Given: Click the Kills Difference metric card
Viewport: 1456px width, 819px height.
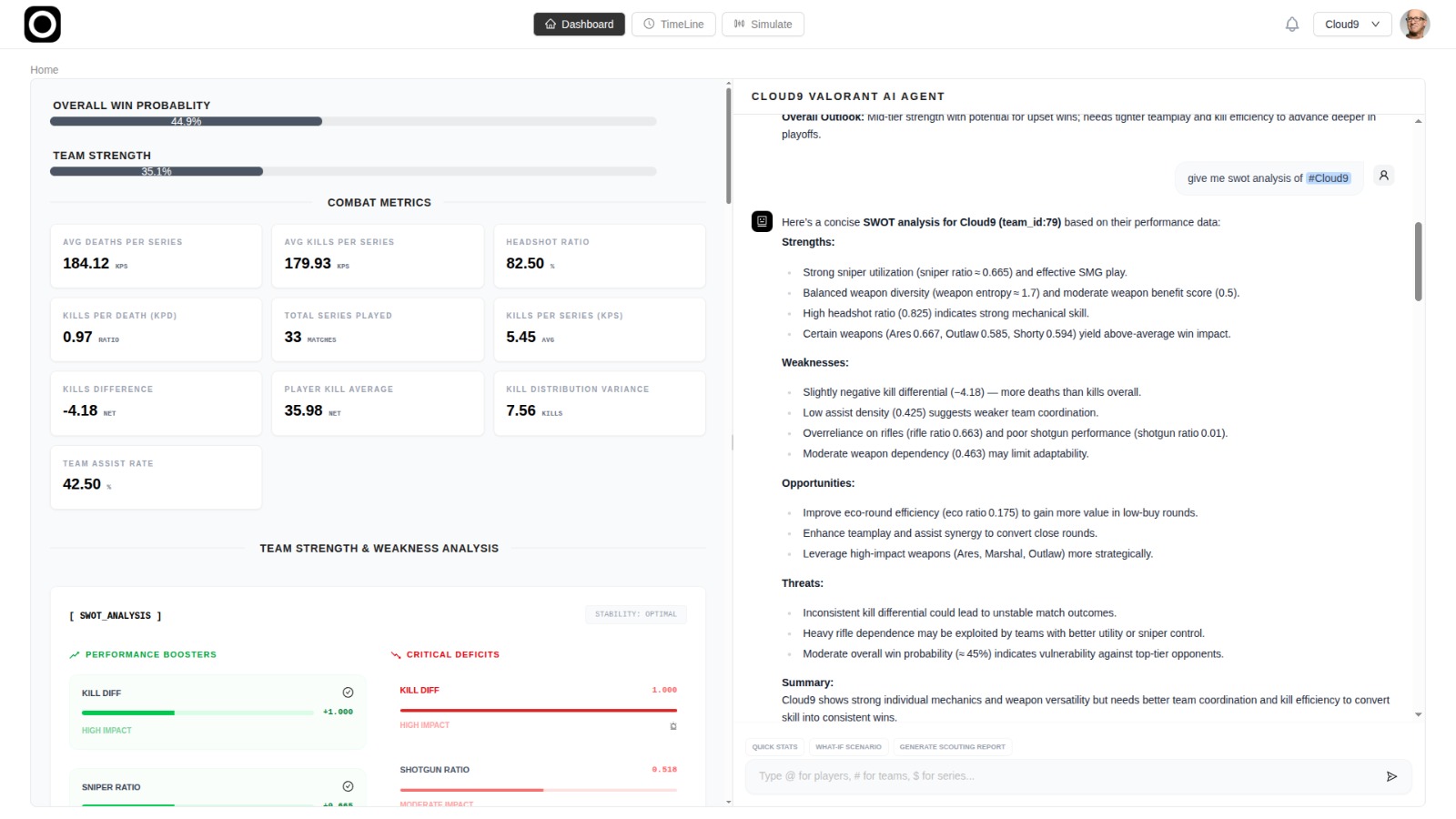Looking at the screenshot, I should [x=156, y=403].
